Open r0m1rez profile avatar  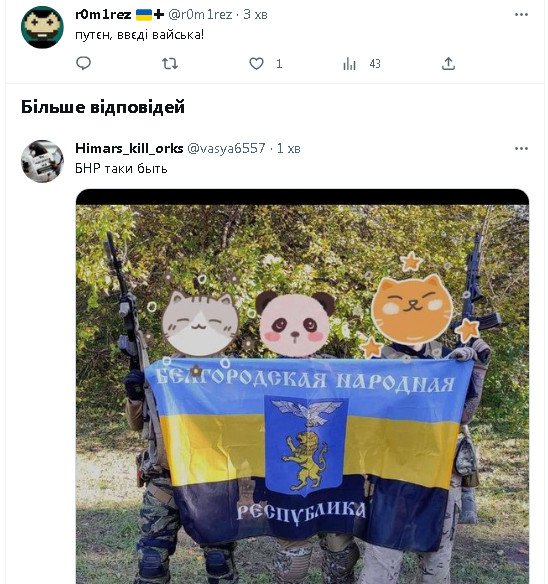[x=42, y=27]
